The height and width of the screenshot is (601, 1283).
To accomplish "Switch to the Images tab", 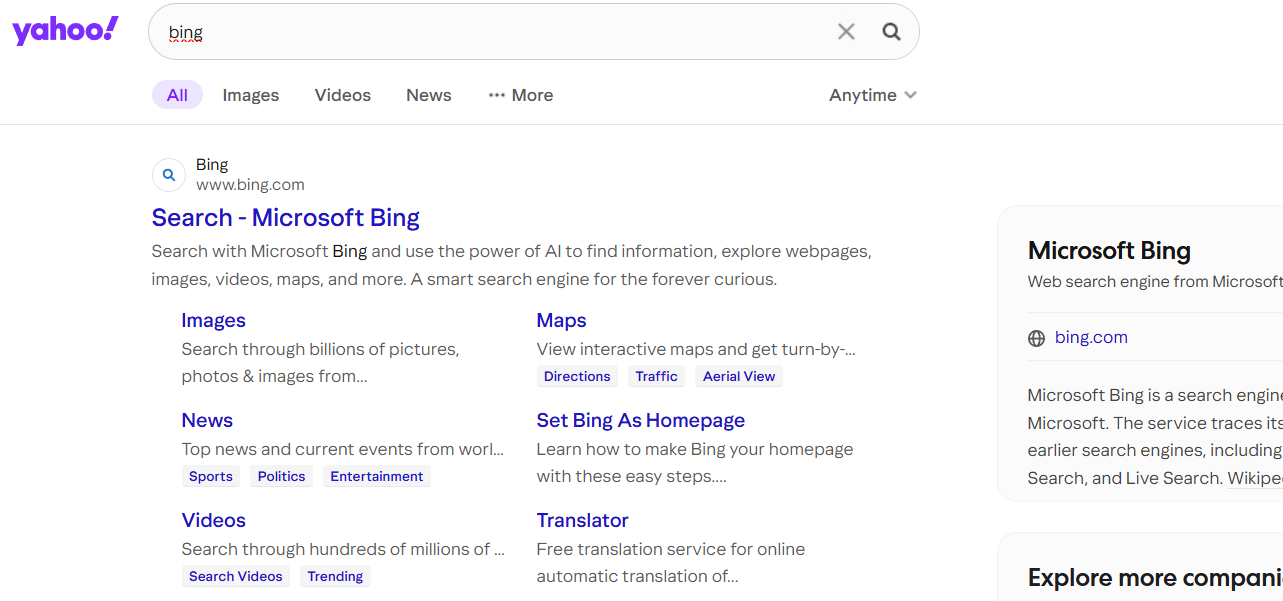I will [251, 95].
